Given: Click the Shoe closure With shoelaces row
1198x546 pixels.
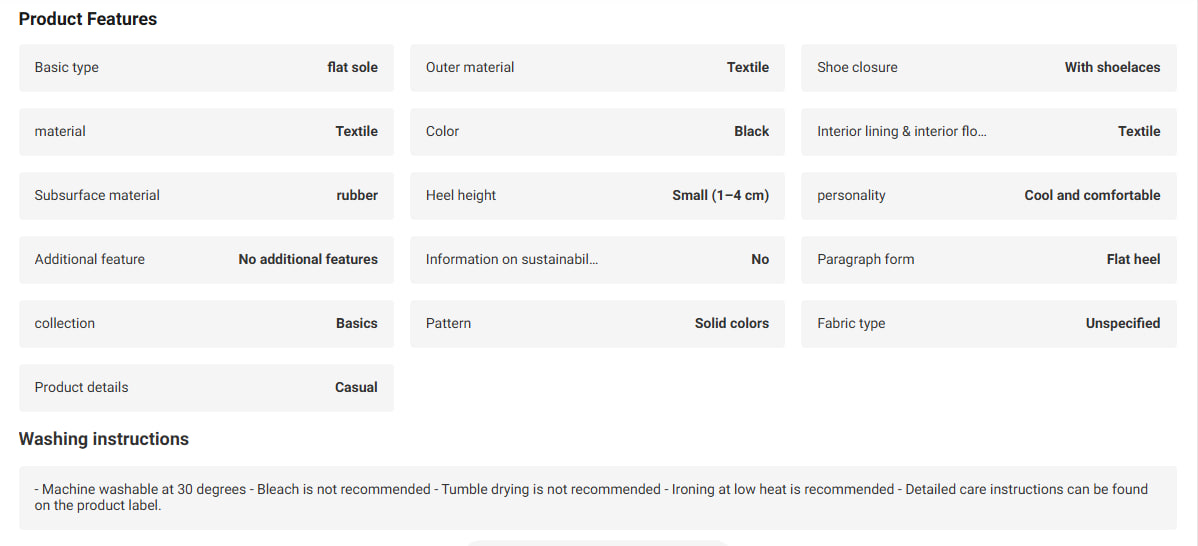Looking at the screenshot, I should [989, 68].
